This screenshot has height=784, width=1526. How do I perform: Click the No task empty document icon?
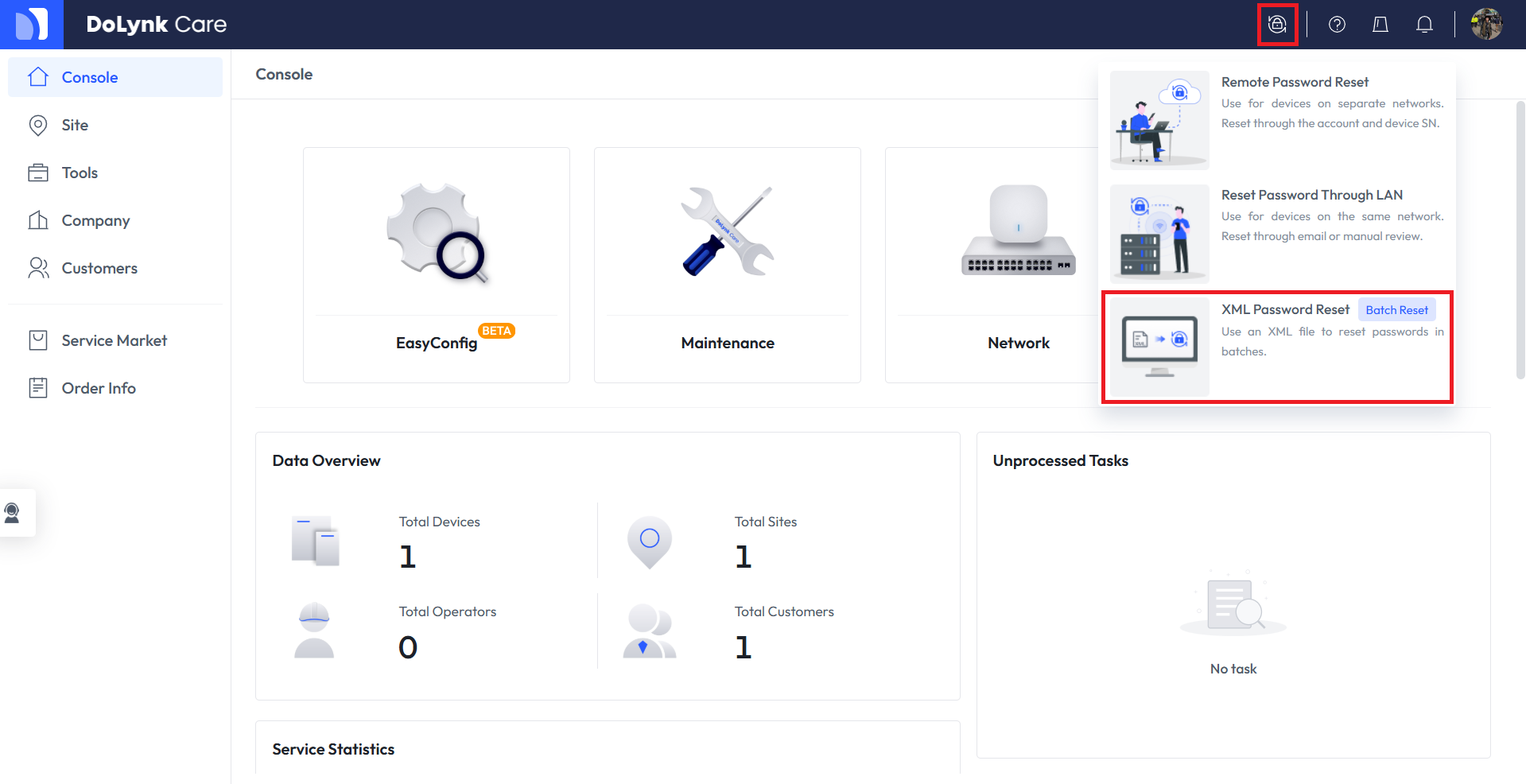pyautogui.click(x=1233, y=604)
